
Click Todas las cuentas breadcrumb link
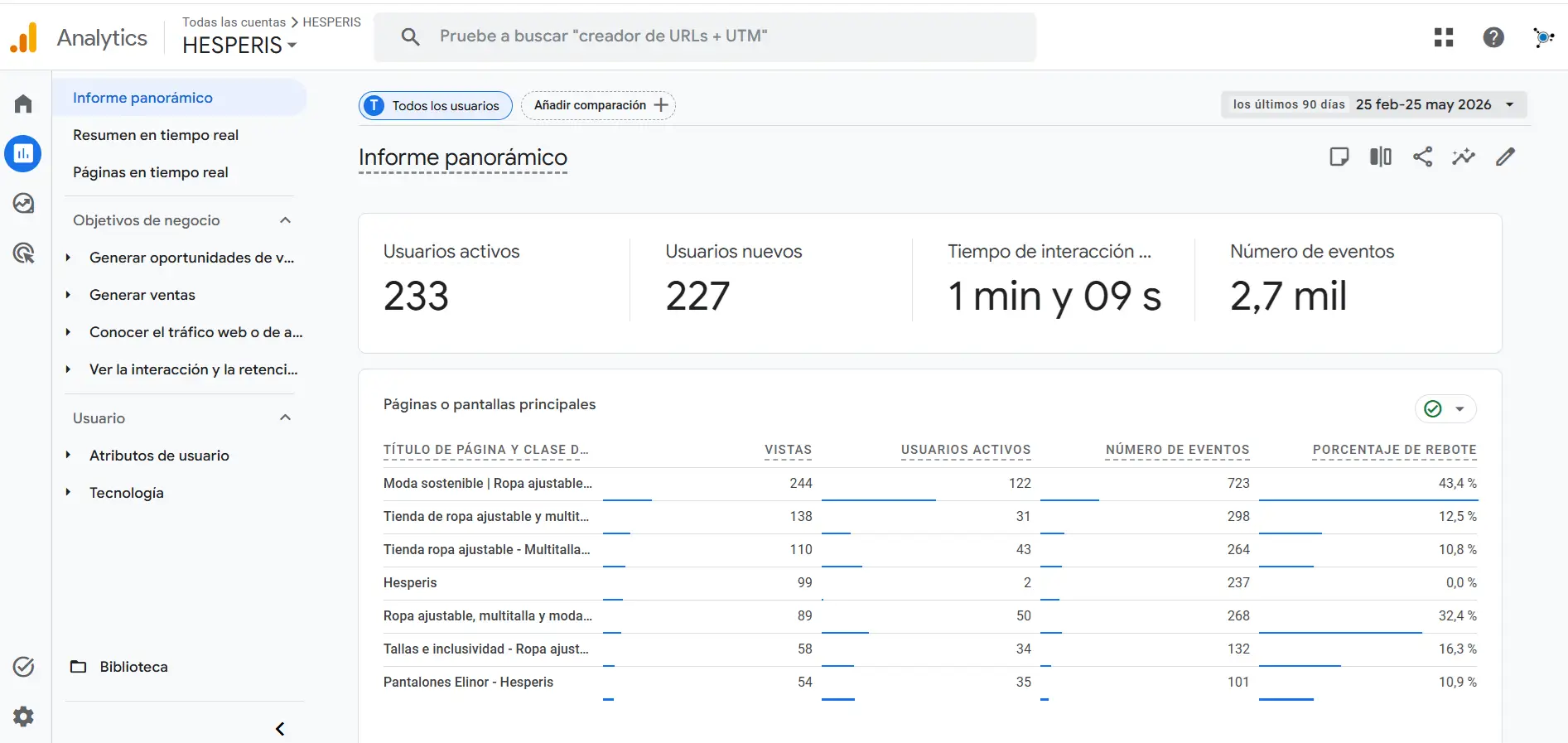[234, 22]
